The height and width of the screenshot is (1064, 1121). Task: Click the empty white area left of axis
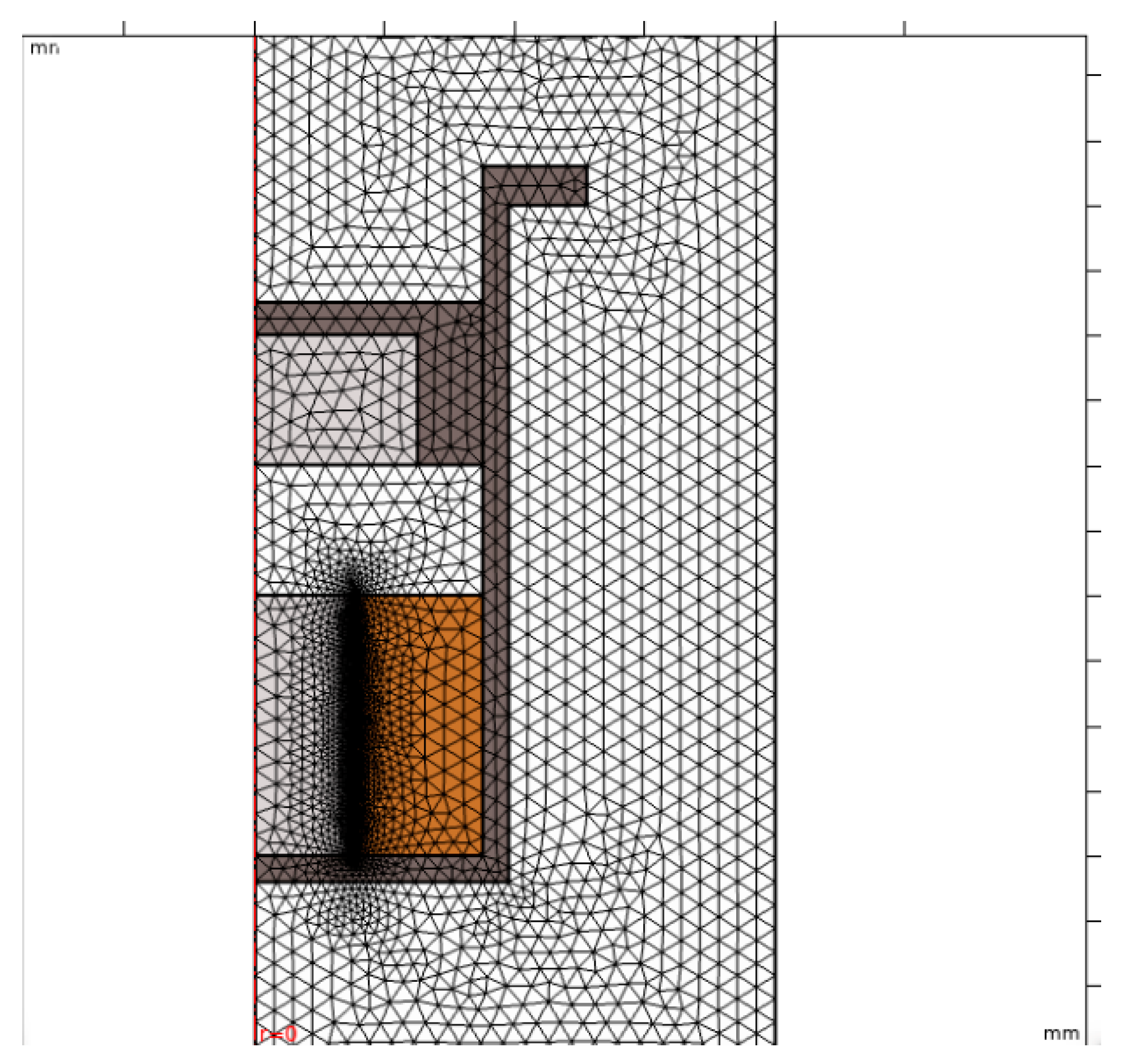(136, 510)
